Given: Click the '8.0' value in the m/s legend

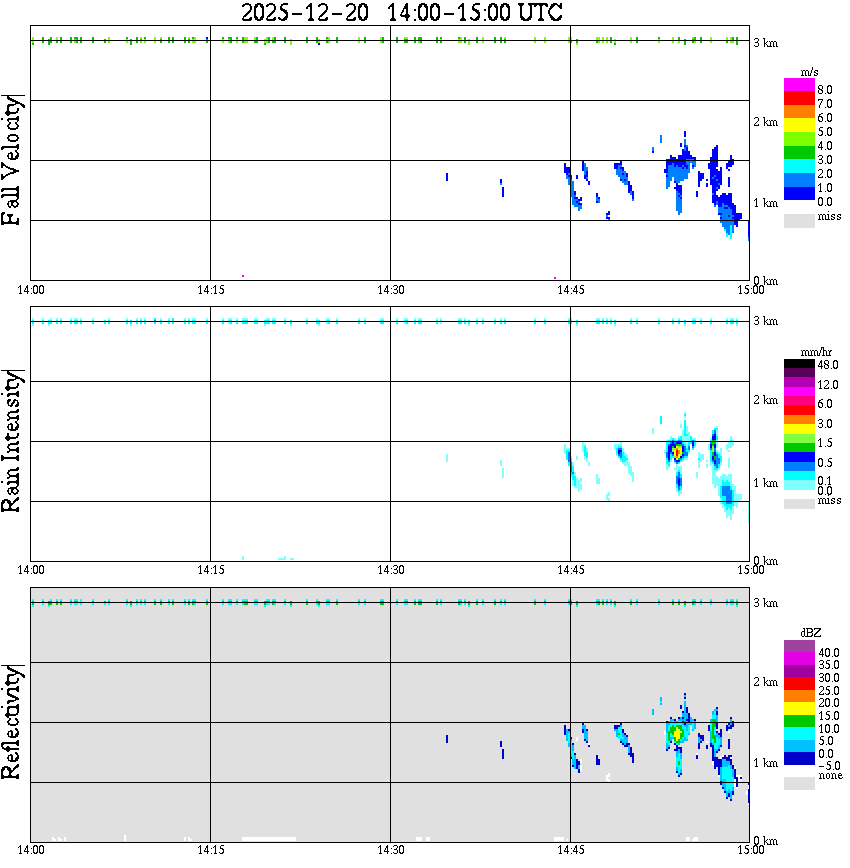Looking at the screenshot, I should pos(825,90).
